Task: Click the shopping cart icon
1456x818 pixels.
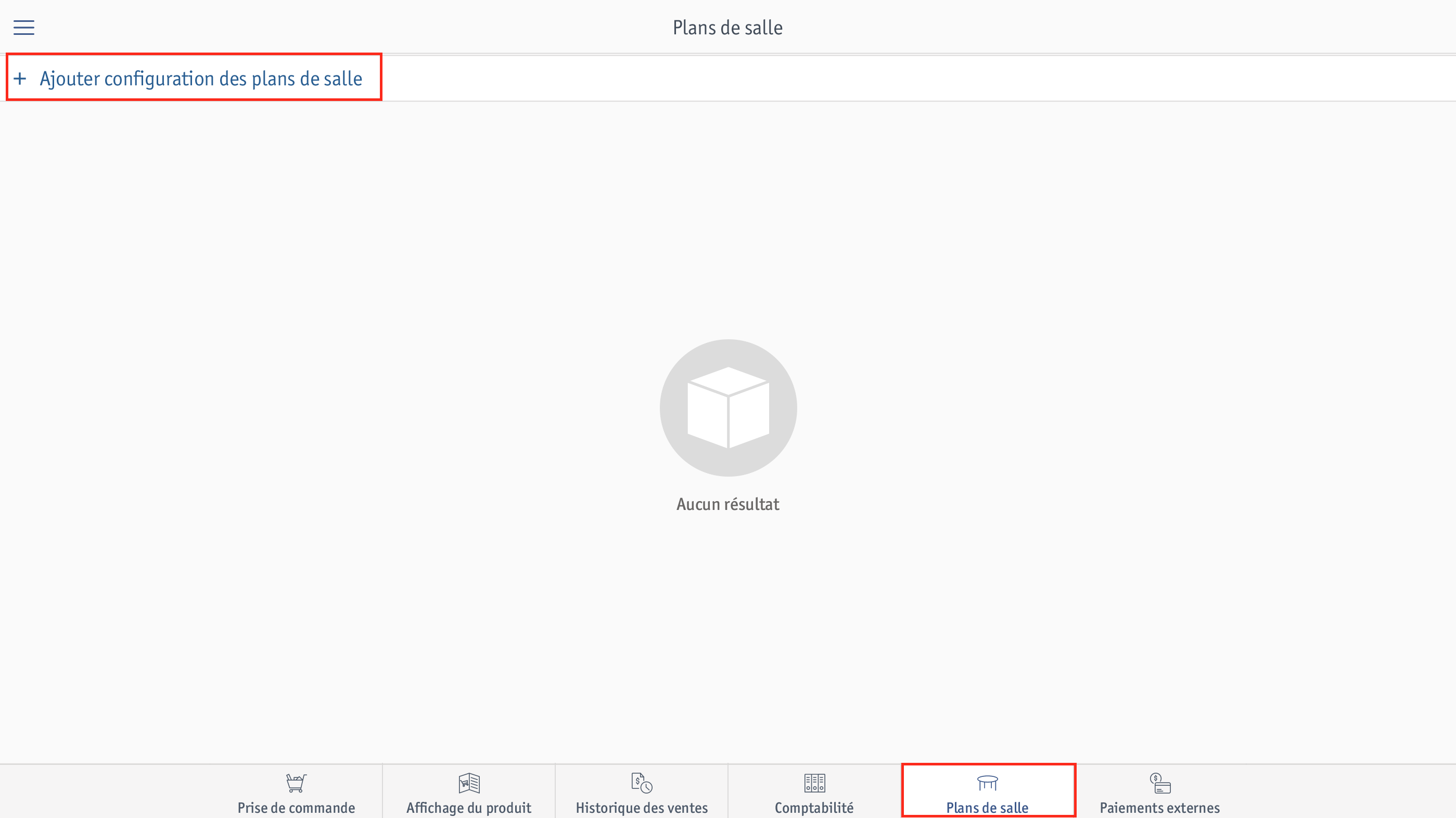Action: [x=296, y=783]
